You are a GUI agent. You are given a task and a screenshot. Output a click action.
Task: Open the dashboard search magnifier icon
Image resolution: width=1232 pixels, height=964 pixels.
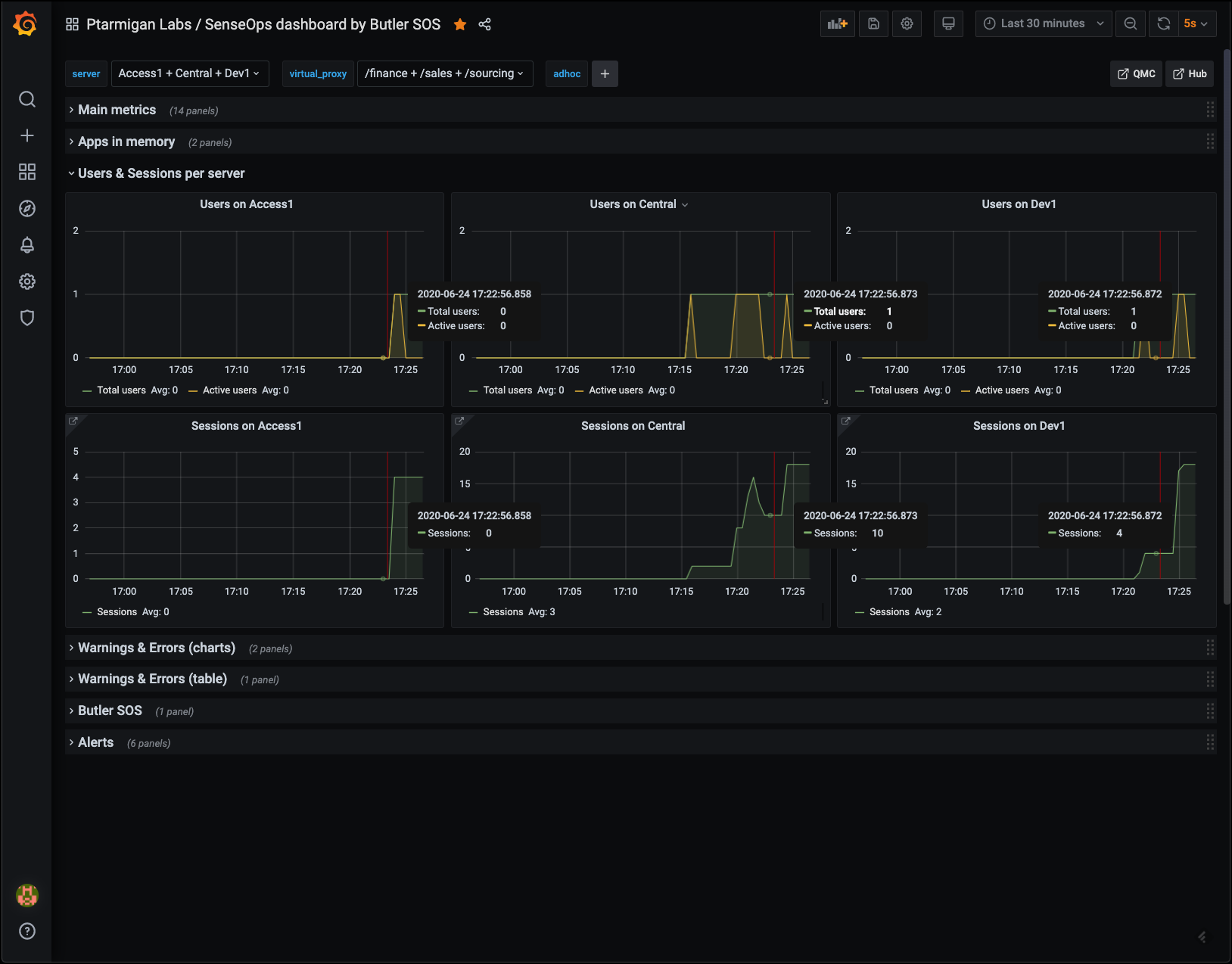[27, 99]
